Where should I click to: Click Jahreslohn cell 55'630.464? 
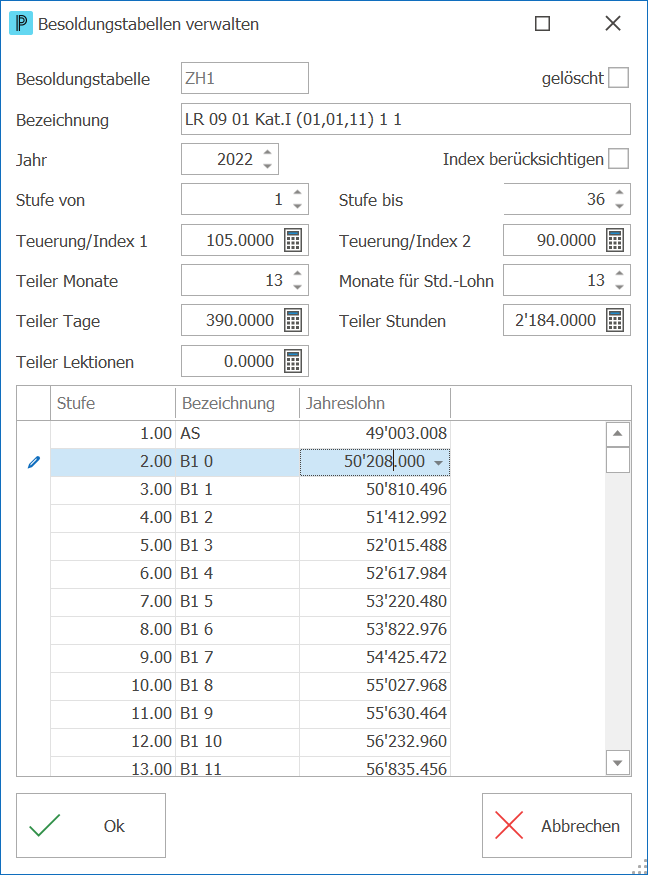(x=375, y=714)
